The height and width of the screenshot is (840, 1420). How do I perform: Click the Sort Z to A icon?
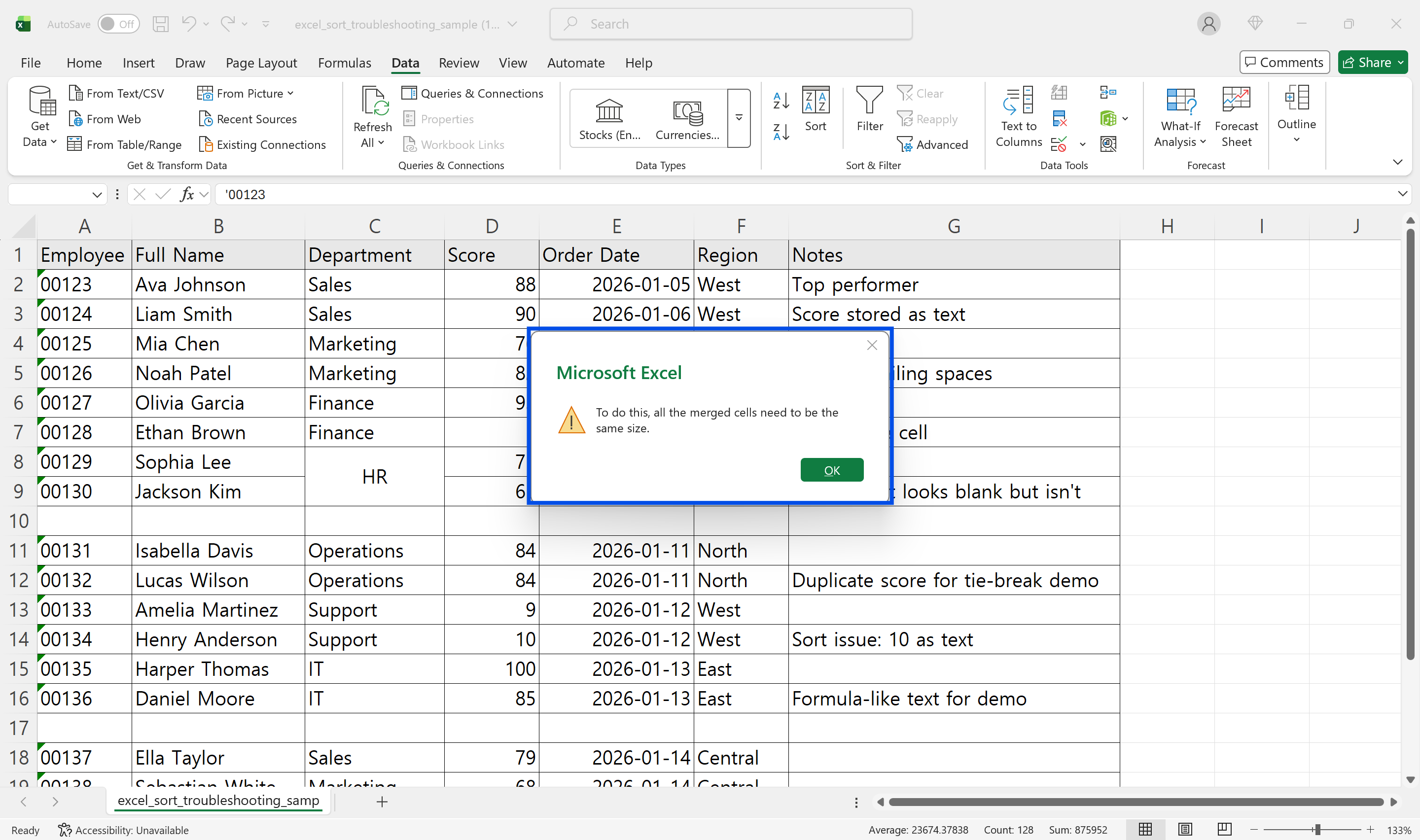tap(781, 133)
